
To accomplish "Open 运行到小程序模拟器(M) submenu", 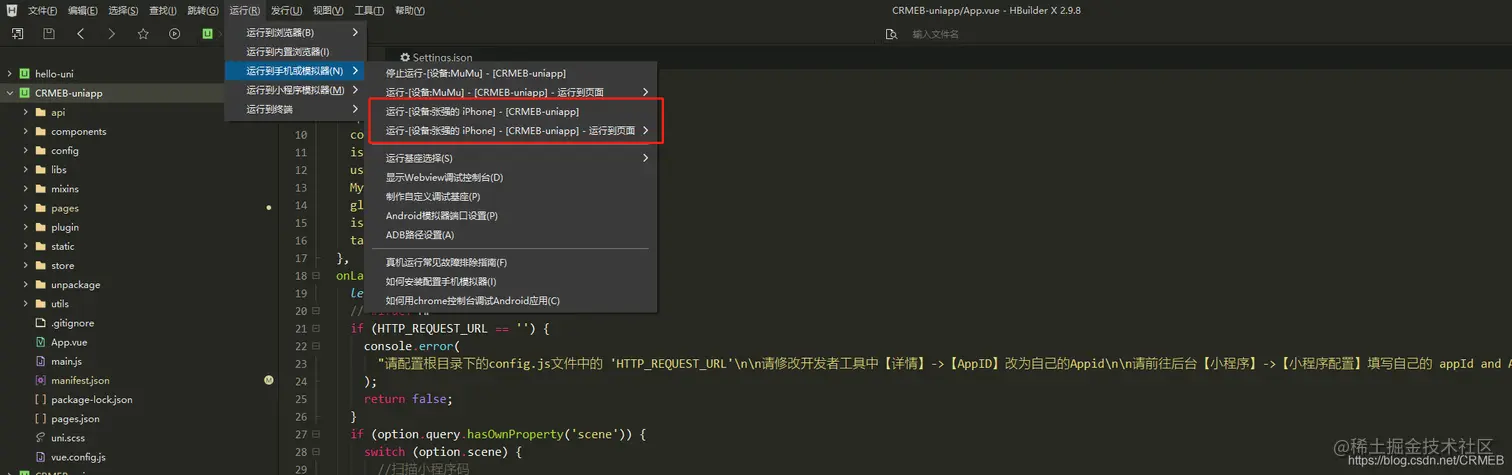I will [x=295, y=90].
